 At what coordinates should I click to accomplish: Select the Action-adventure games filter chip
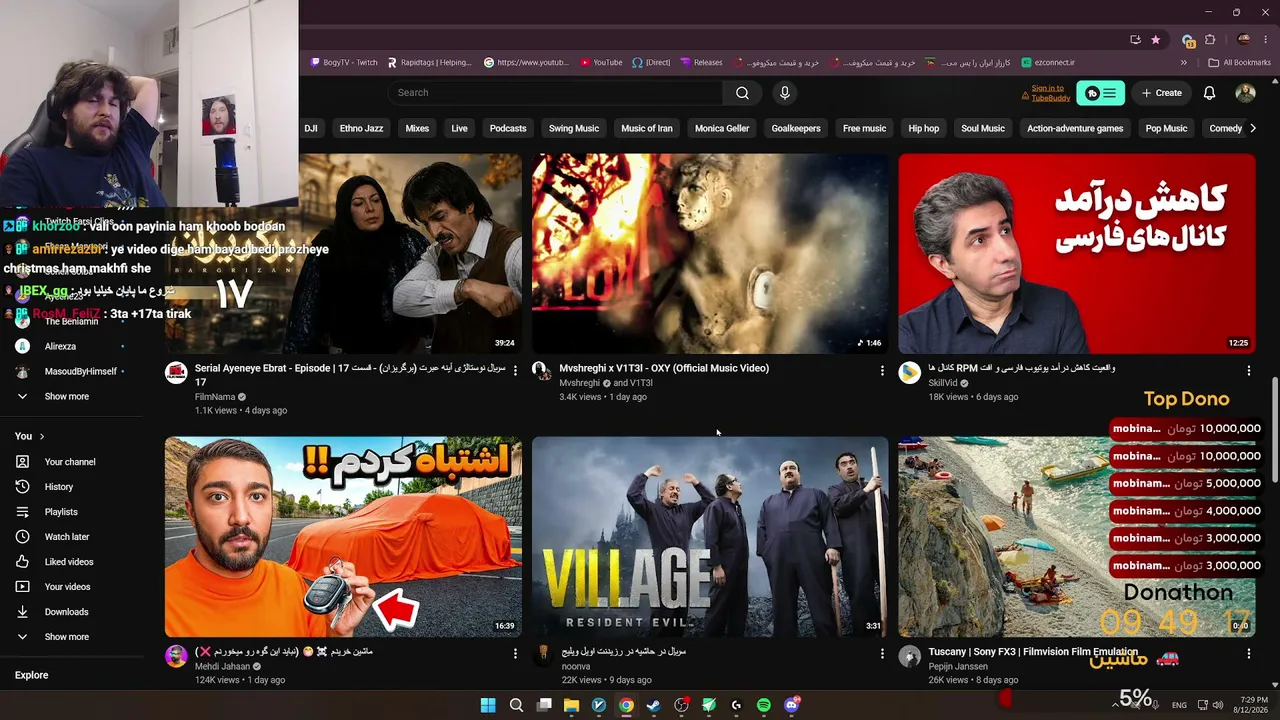tap(1075, 128)
